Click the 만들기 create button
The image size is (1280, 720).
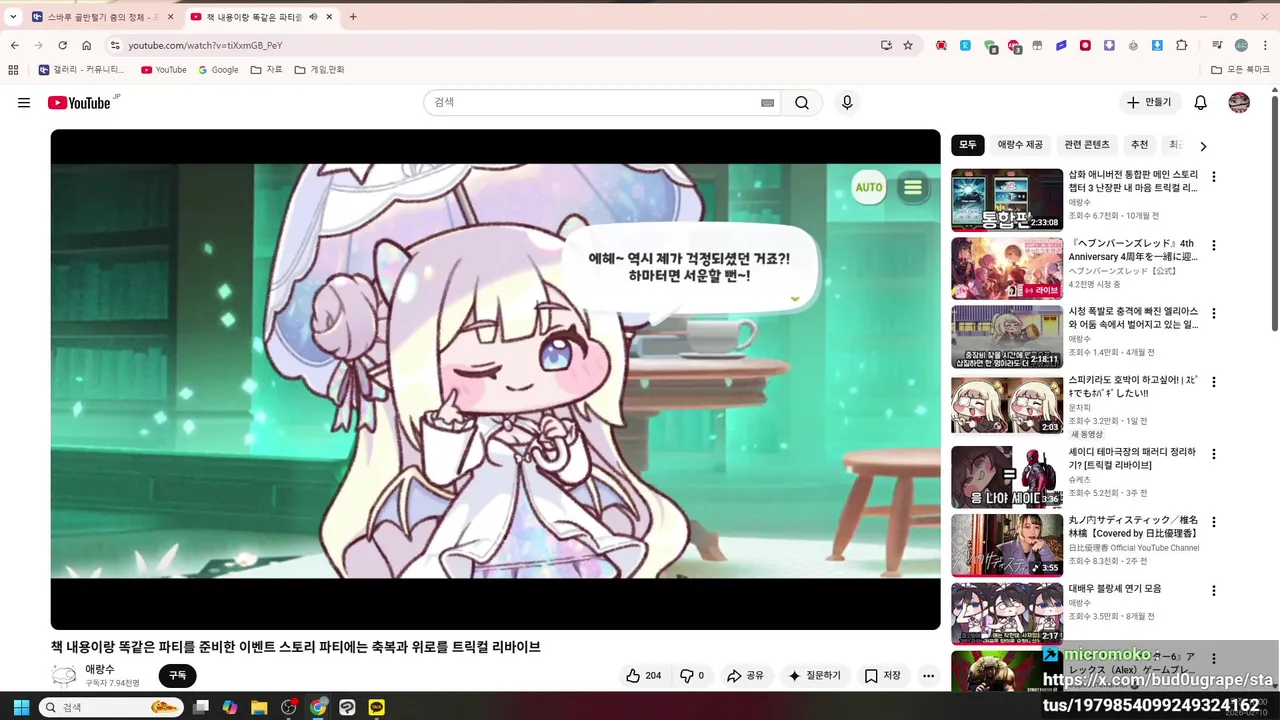pos(1148,103)
